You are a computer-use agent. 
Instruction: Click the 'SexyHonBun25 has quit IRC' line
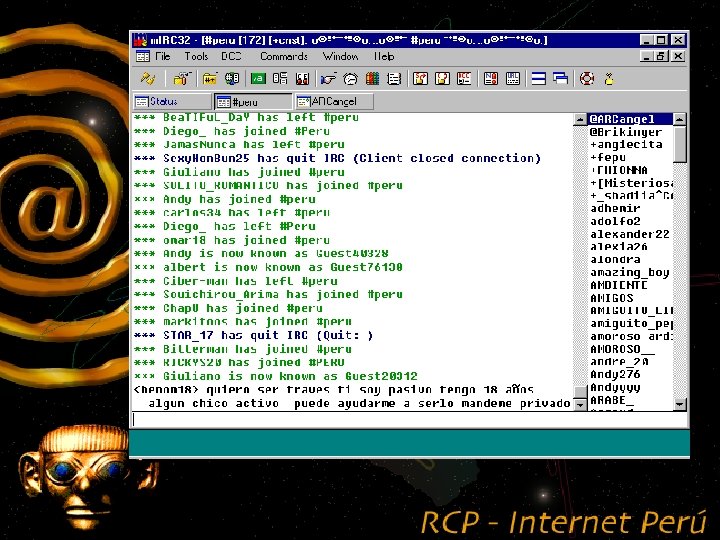338,158
